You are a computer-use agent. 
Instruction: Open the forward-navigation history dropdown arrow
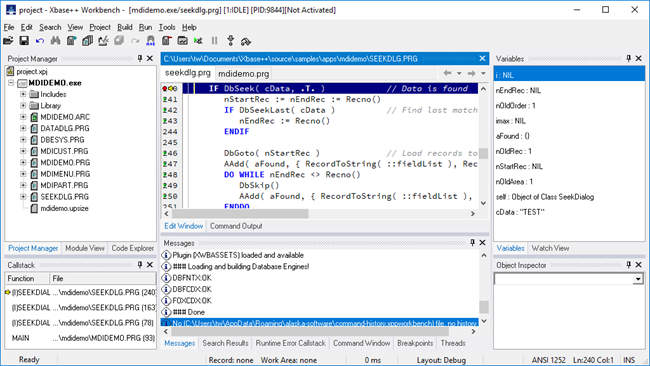(x=483, y=73)
